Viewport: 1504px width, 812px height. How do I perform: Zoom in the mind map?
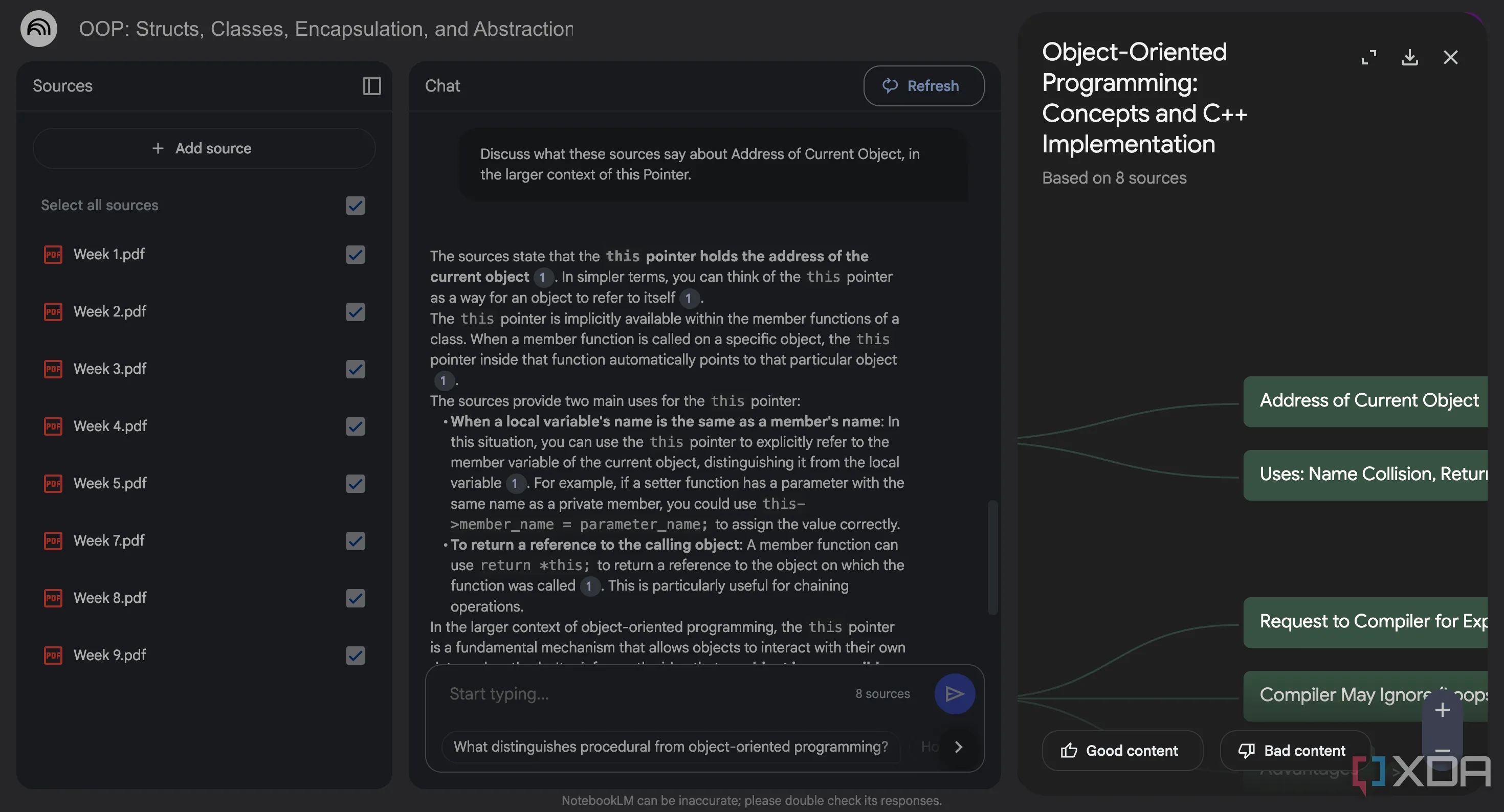pyautogui.click(x=1442, y=710)
